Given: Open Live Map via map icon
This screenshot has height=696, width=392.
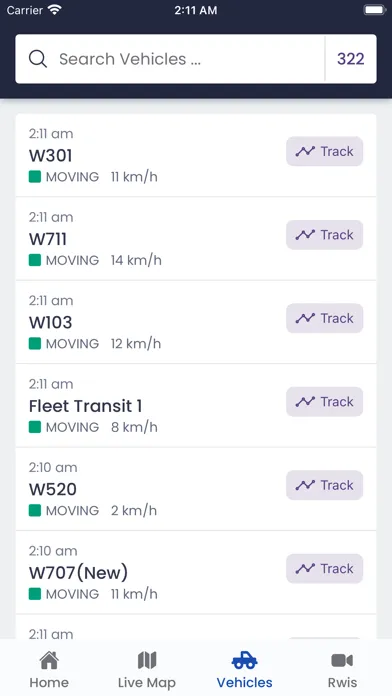Looking at the screenshot, I should [x=147, y=660].
